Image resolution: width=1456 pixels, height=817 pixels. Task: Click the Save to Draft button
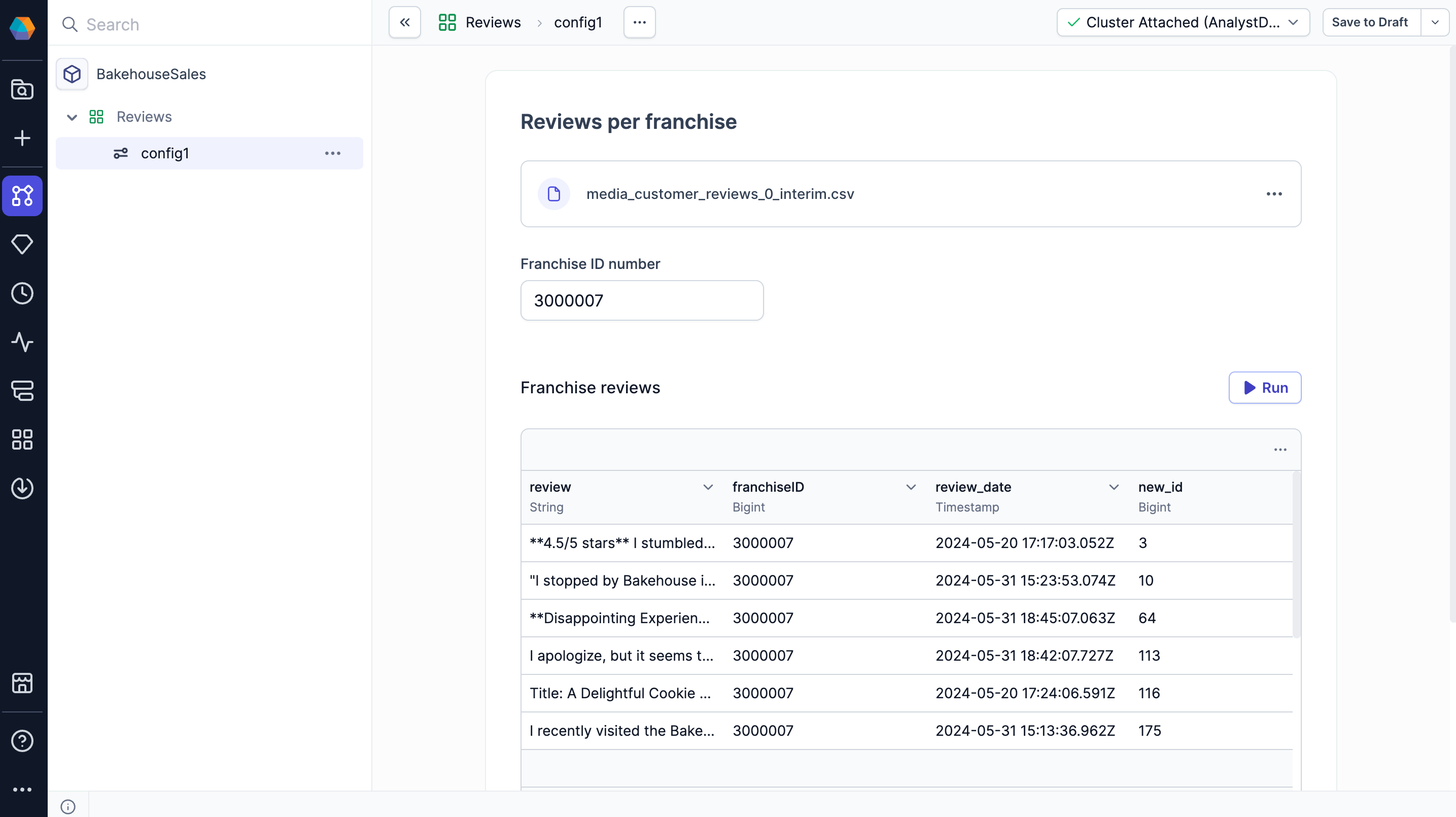1370,23
